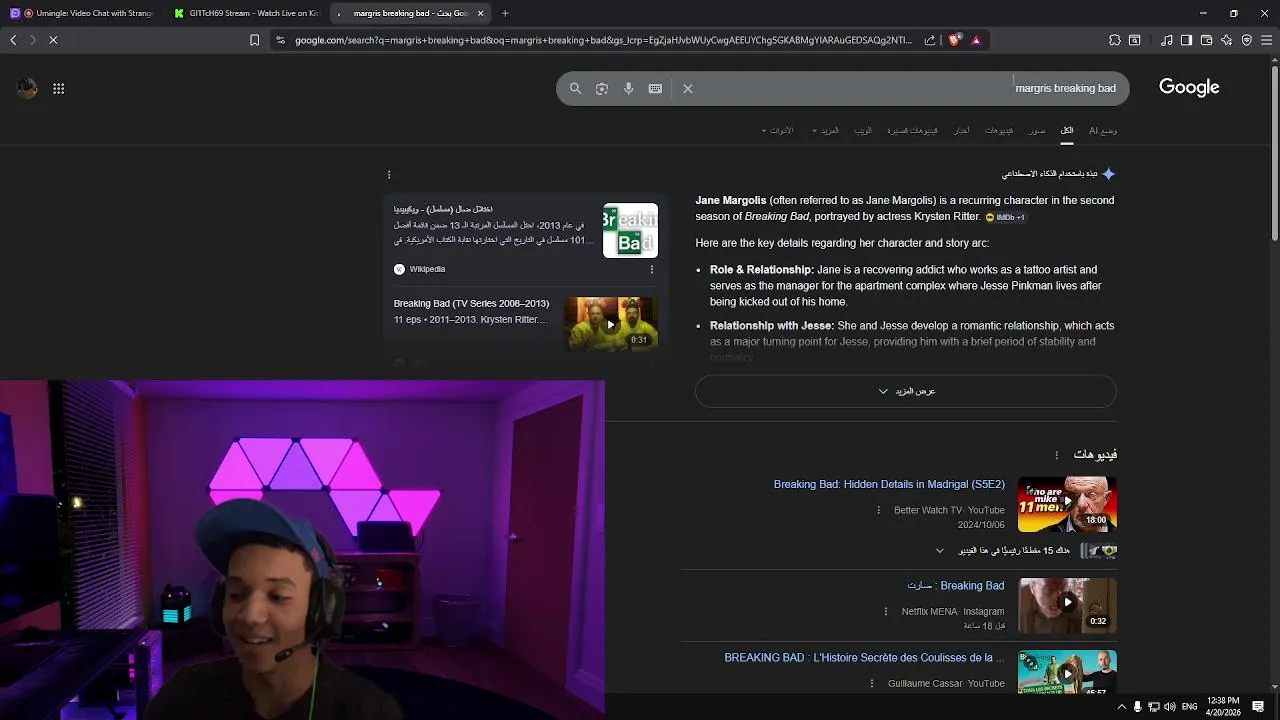The width and height of the screenshot is (1280, 720).
Task: Expand the More (المزيد) dropdown
Action: (826, 130)
